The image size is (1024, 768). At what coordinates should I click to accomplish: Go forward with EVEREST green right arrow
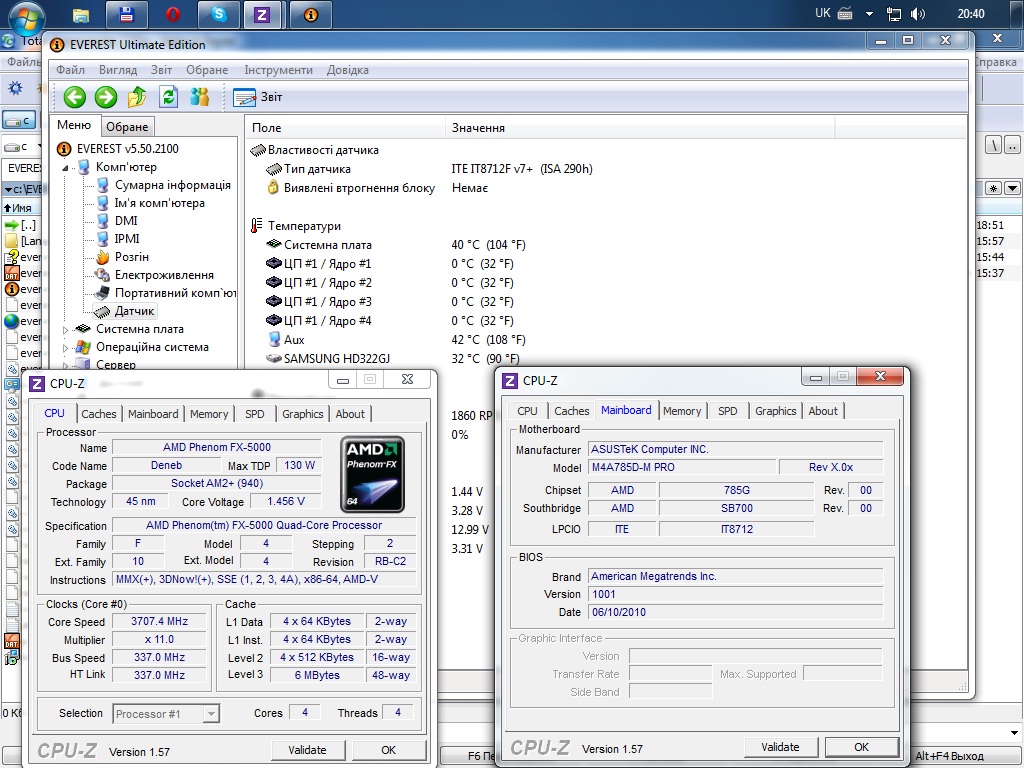click(106, 97)
